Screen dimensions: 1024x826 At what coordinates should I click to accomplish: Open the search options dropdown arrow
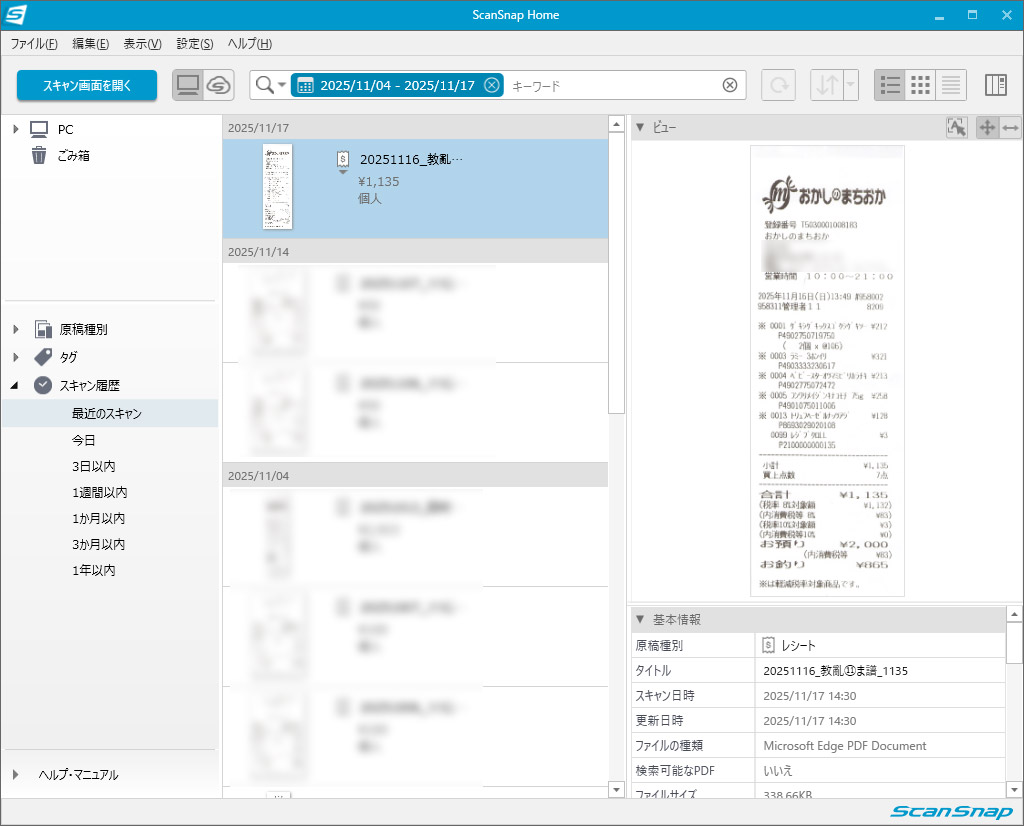[x=281, y=85]
